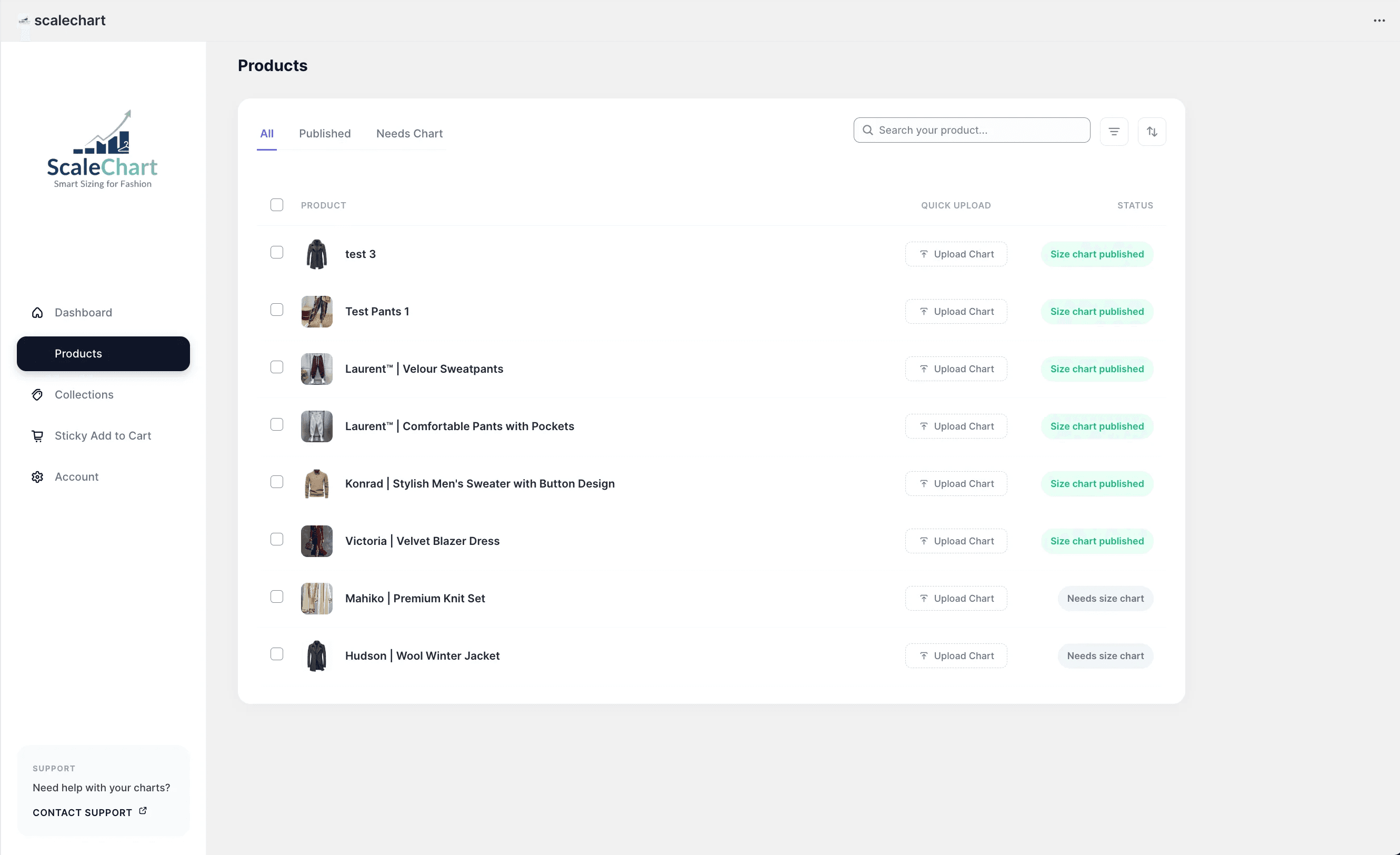This screenshot has height=855, width=1400.
Task: Click the Dashboard home icon
Action: [x=37, y=313]
